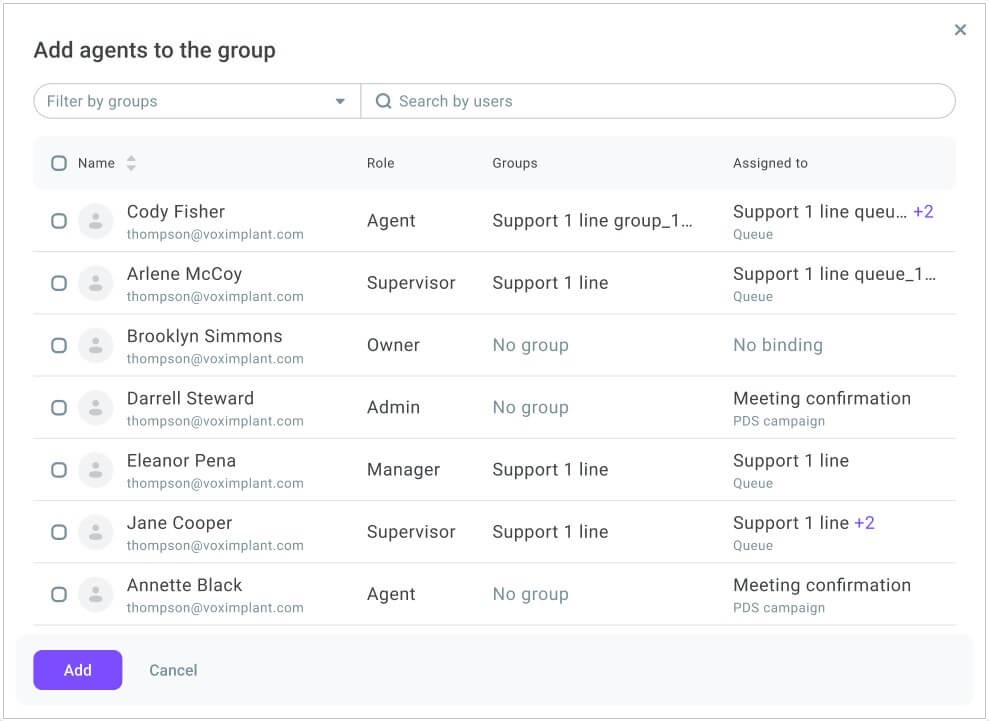The height and width of the screenshot is (721, 989).
Task: Click the Owner role cell
Action: (x=393, y=345)
